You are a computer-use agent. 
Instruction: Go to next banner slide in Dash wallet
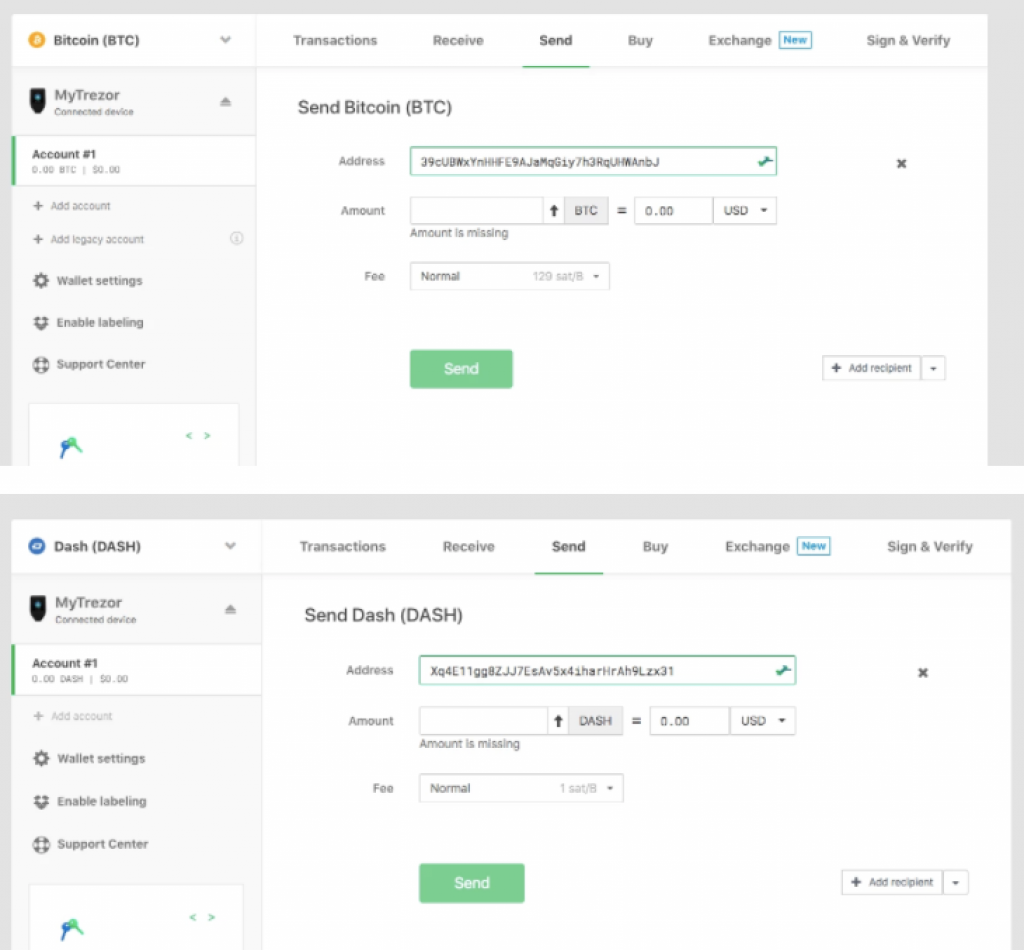click(211, 917)
